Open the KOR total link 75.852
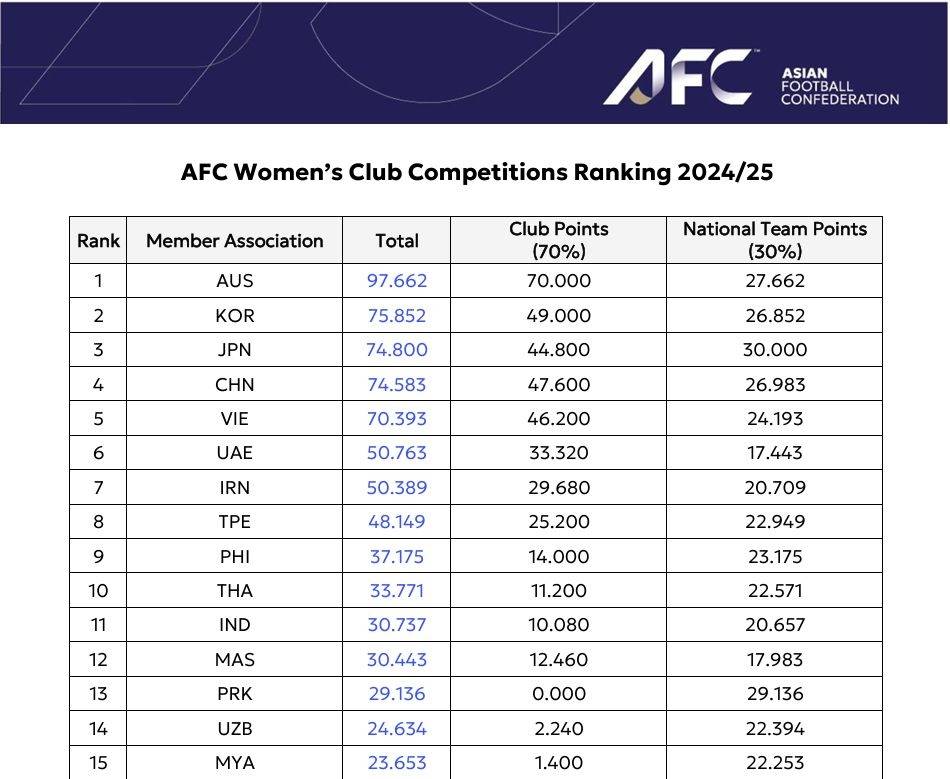Image resolution: width=950 pixels, height=779 pixels. [x=397, y=316]
